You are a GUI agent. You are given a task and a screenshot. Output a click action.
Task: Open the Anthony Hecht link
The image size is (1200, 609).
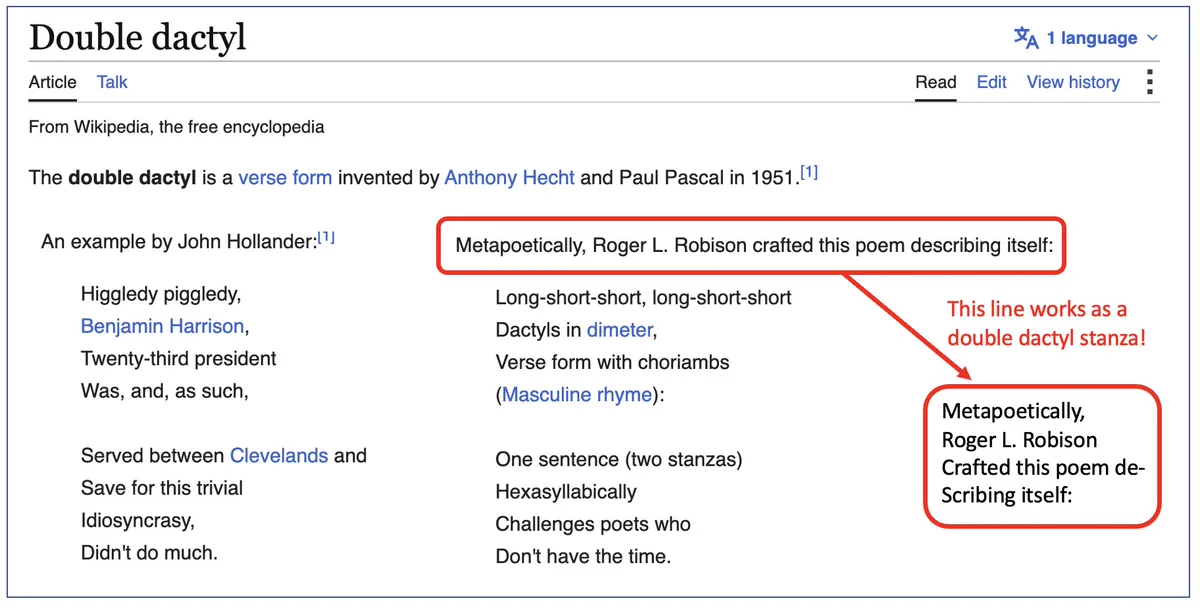[x=509, y=178]
